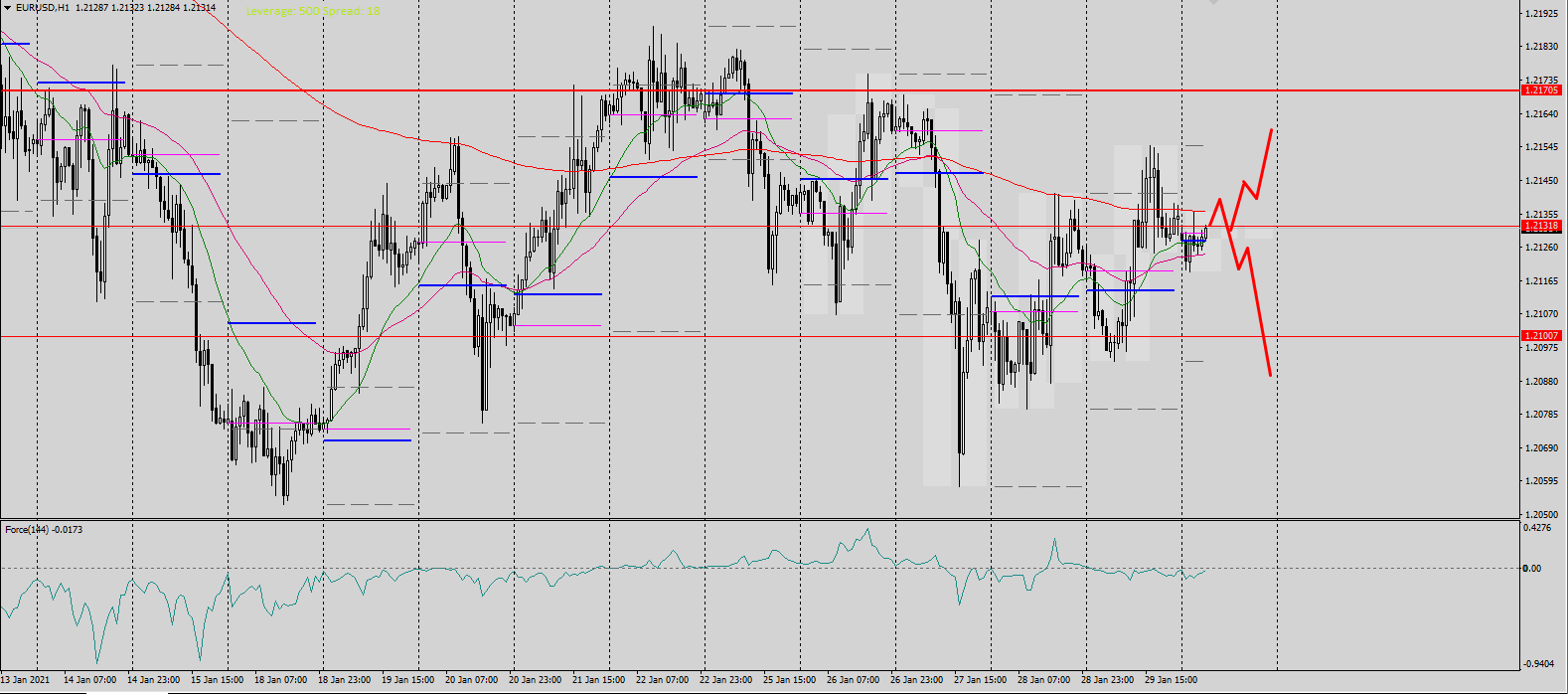
Task: Click the 1.21318 current price label
Action: 1540,227
